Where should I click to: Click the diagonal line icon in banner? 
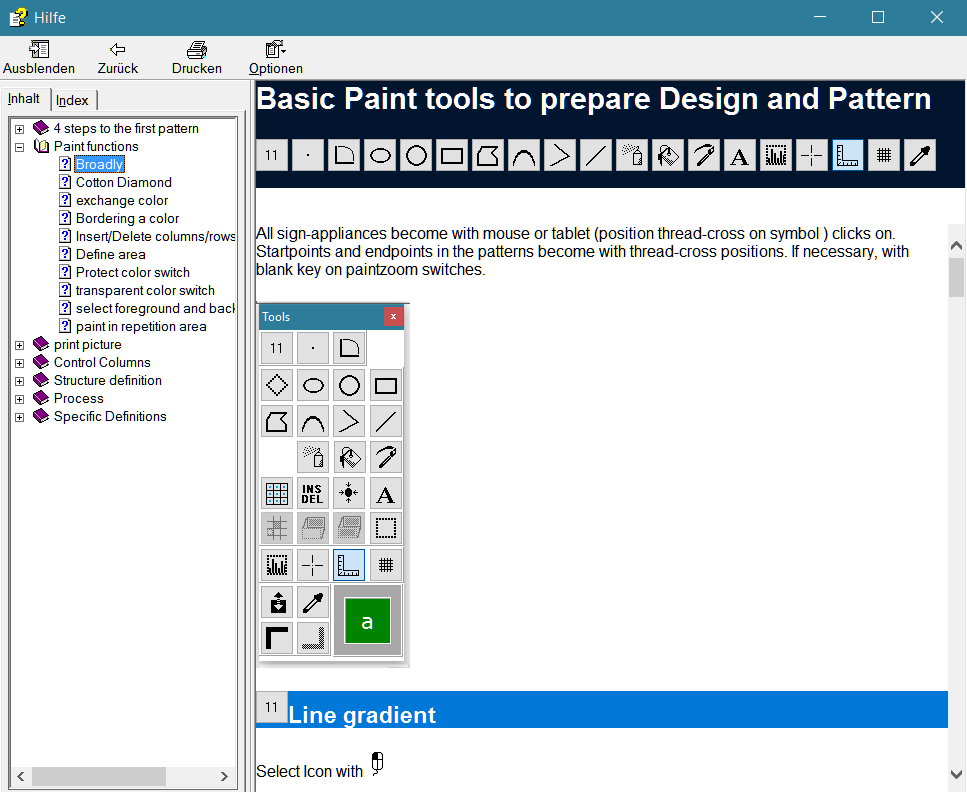tap(596, 155)
